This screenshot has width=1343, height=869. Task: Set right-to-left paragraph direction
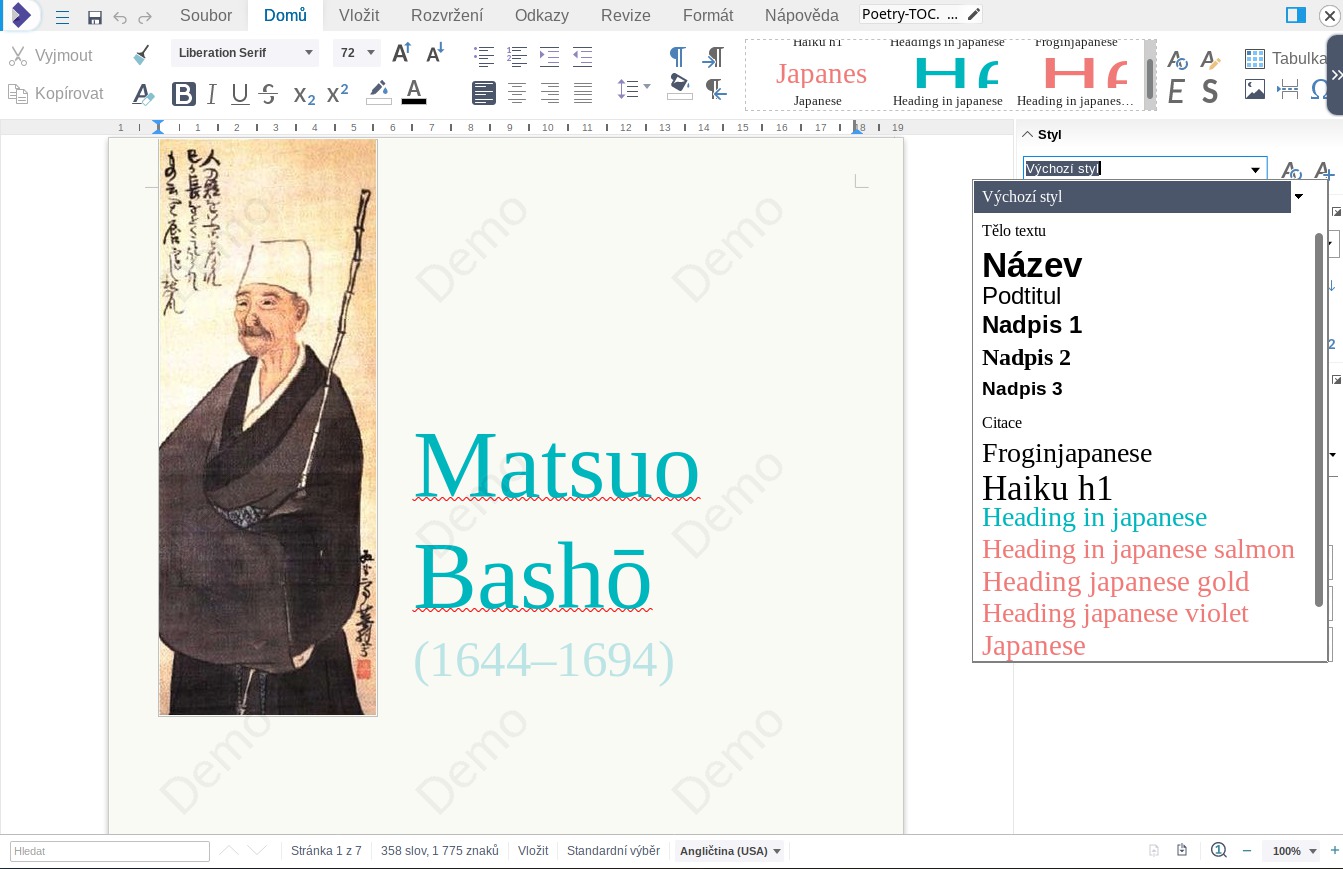tap(715, 90)
